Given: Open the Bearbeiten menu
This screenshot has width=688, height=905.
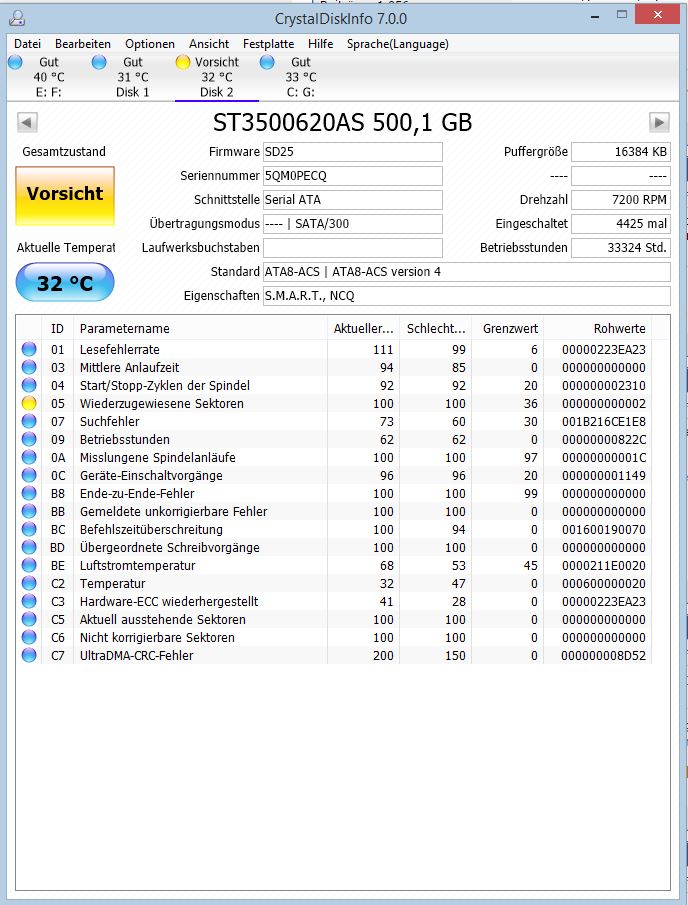Looking at the screenshot, I should click(x=83, y=44).
